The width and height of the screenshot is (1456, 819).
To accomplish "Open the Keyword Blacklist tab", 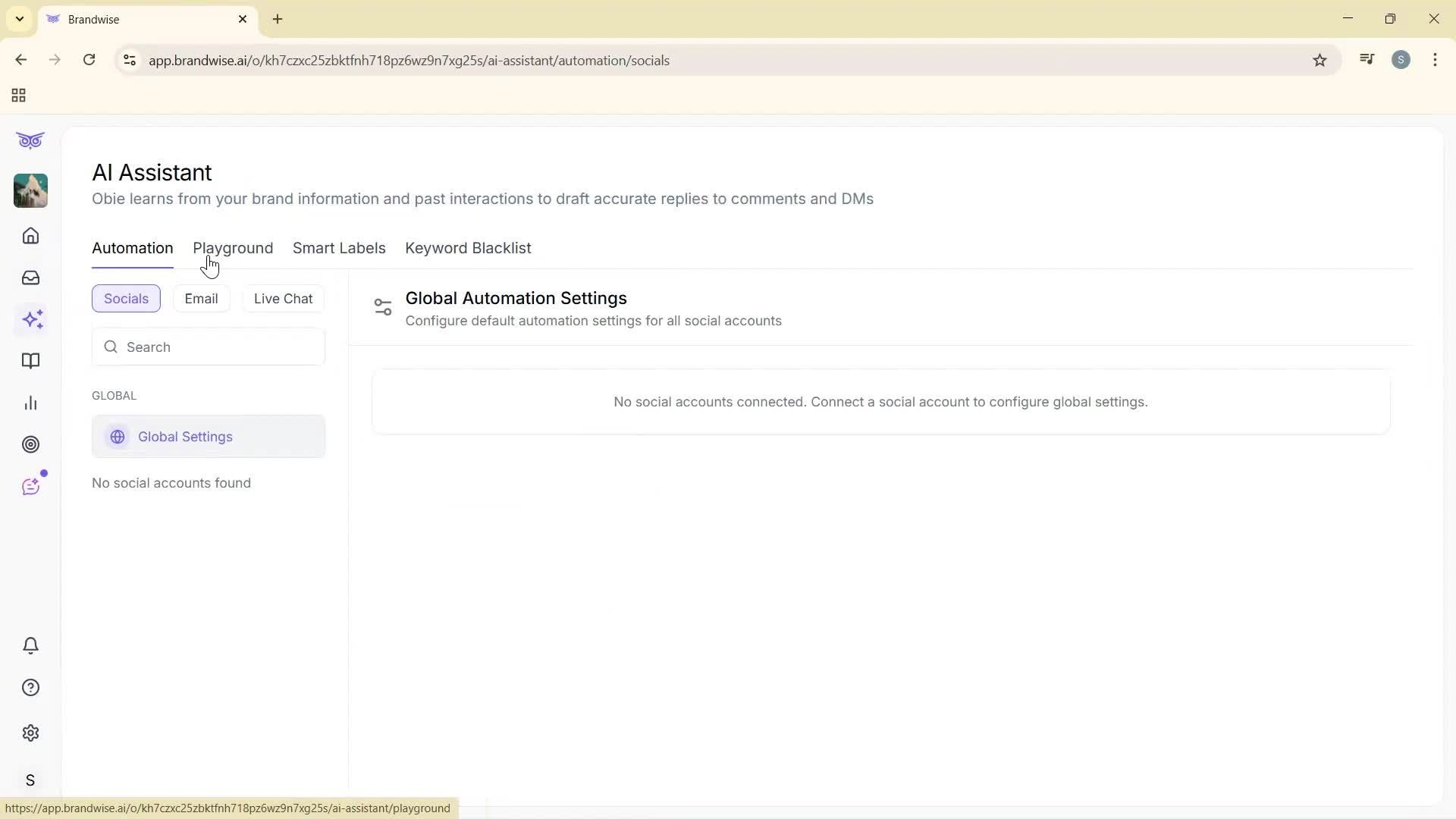I will (468, 248).
